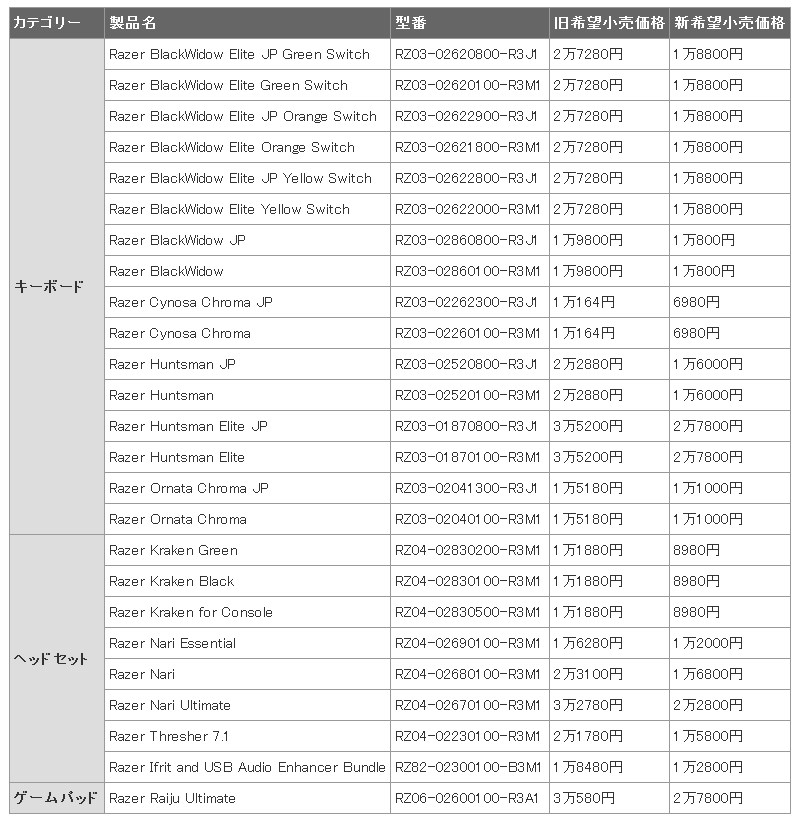Click Razer BlackWidow Elite JP Green Switch
The width and height of the screenshot is (798, 821).
[239, 54]
